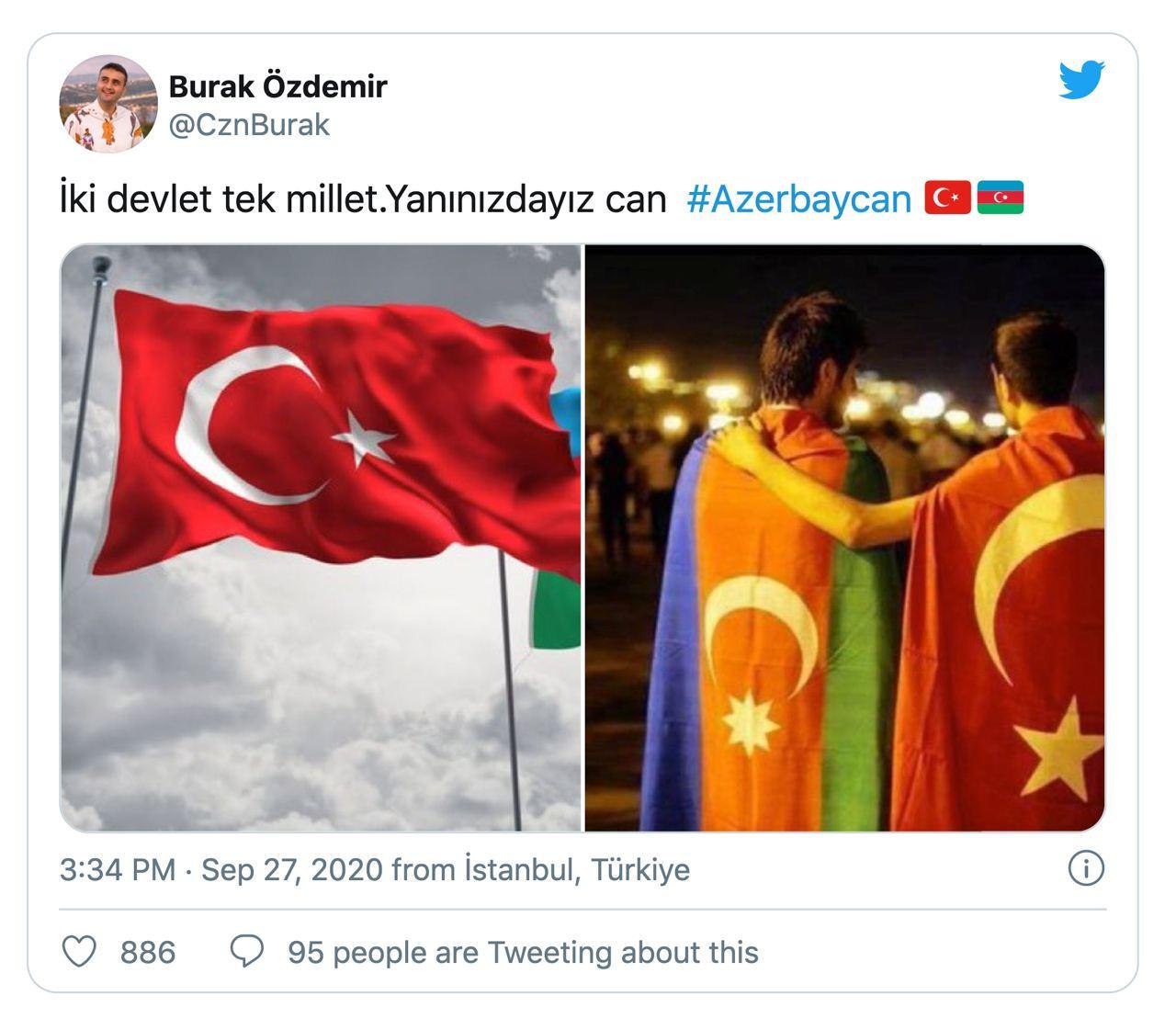Open the 3:34 PM · Sep 27, 2020 timestamp
Viewport: 1176px width, 1030px height.
tap(220, 869)
